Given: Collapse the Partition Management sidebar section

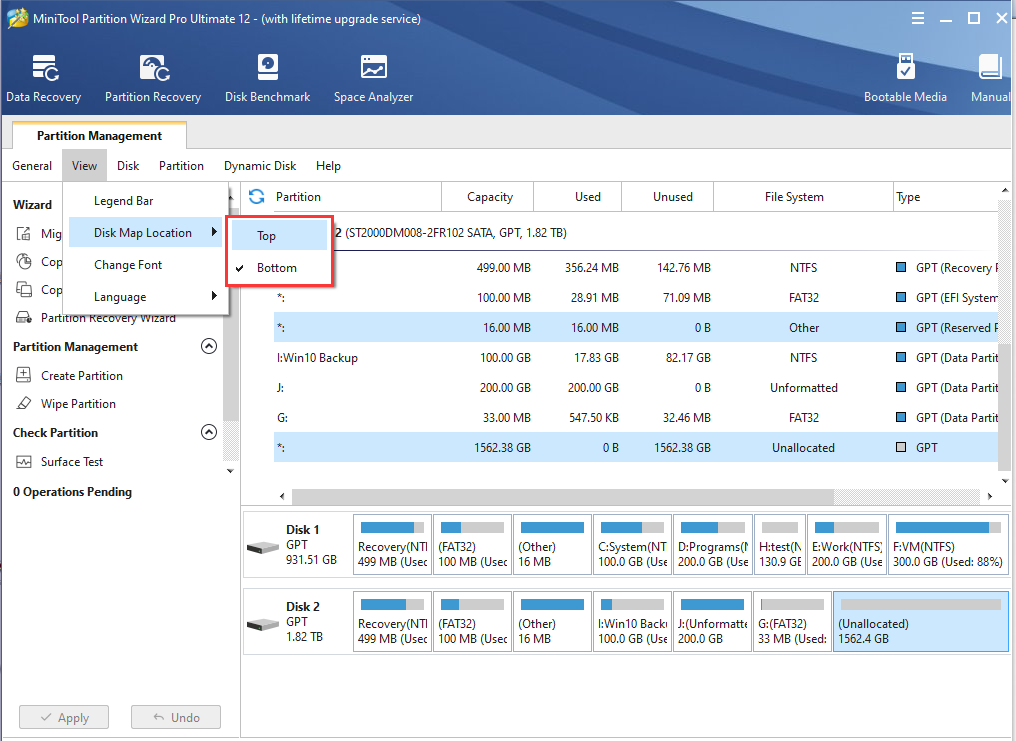Looking at the screenshot, I should click(209, 347).
